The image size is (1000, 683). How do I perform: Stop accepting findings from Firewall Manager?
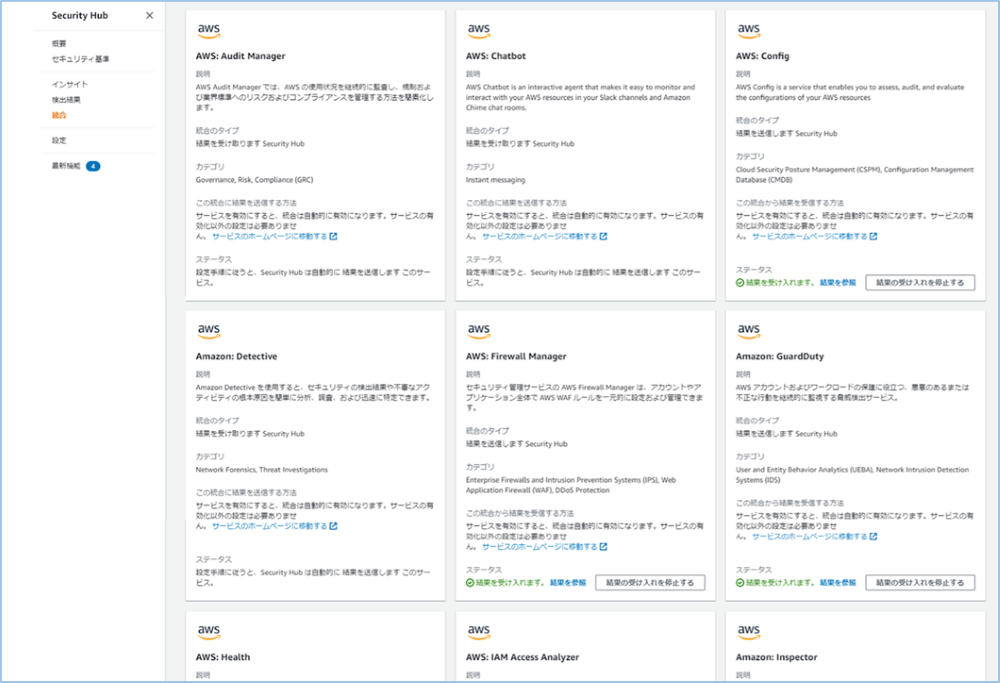click(x=651, y=583)
